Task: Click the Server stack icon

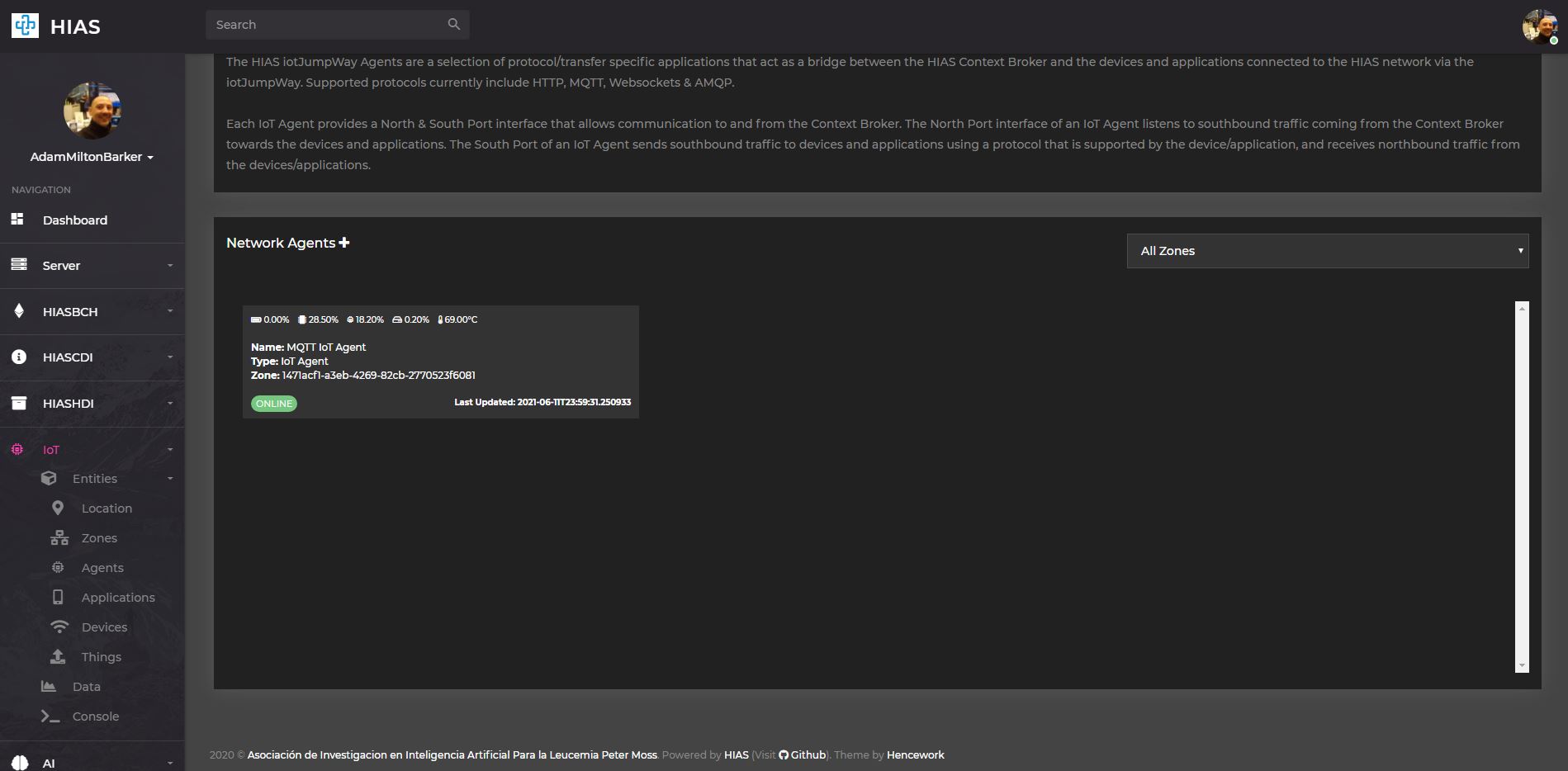Action: tap(18, 264)
